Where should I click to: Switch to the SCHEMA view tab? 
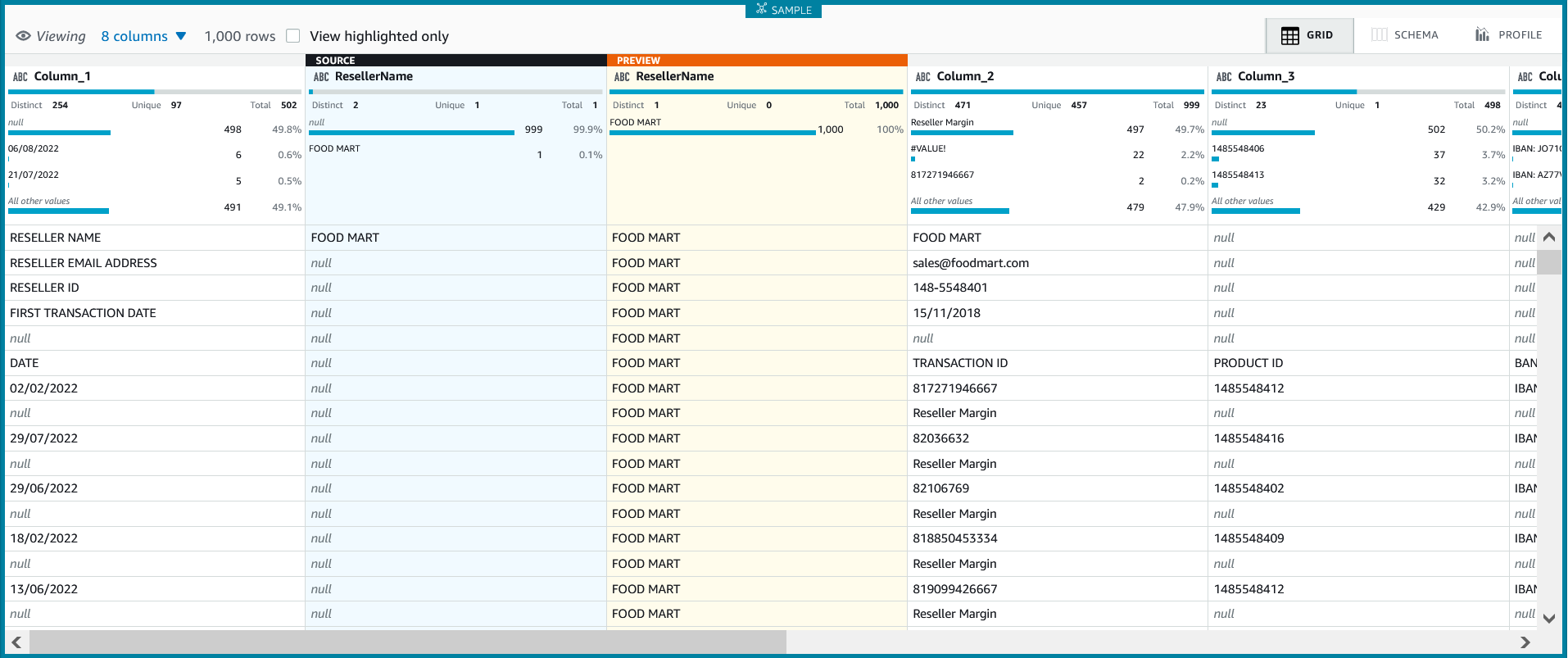pyautogui.click(x=1405, y=35)
